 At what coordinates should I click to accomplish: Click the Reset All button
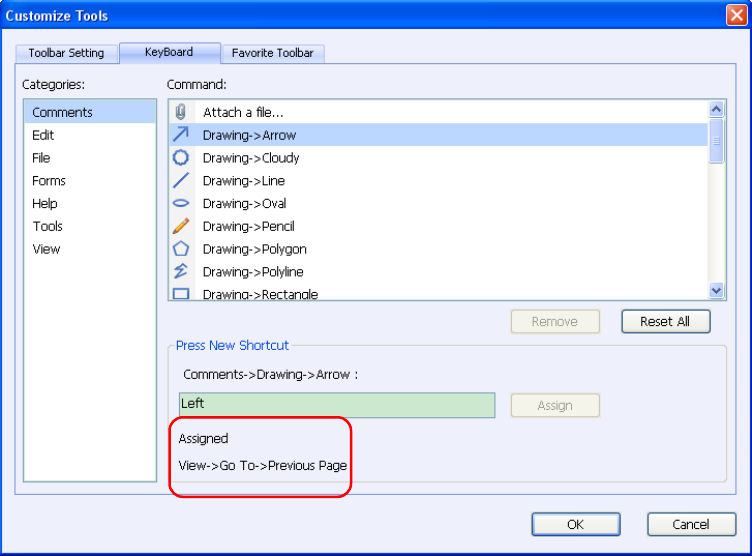[665, 321]
